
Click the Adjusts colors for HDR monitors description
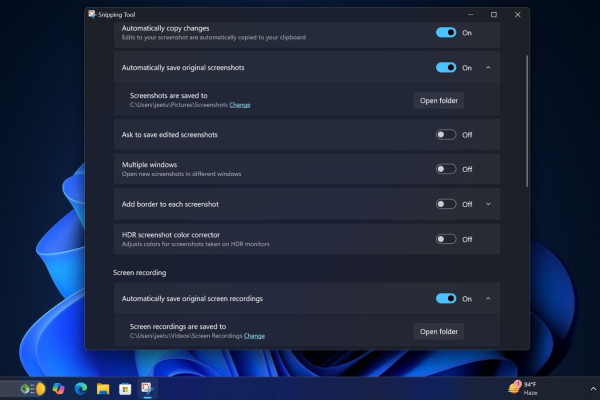tap(196, 244)
